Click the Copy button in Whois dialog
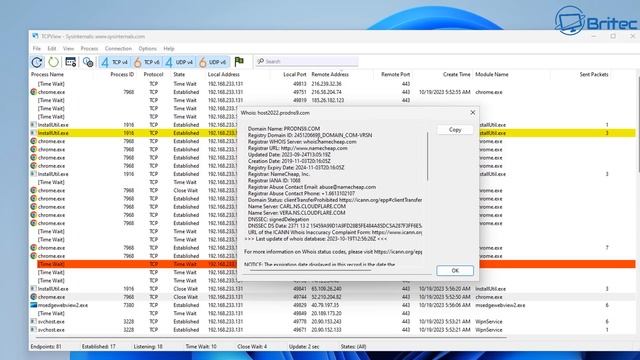Image resolution: width=640 pixels, height=360 pixels. (x=455, y=129)
